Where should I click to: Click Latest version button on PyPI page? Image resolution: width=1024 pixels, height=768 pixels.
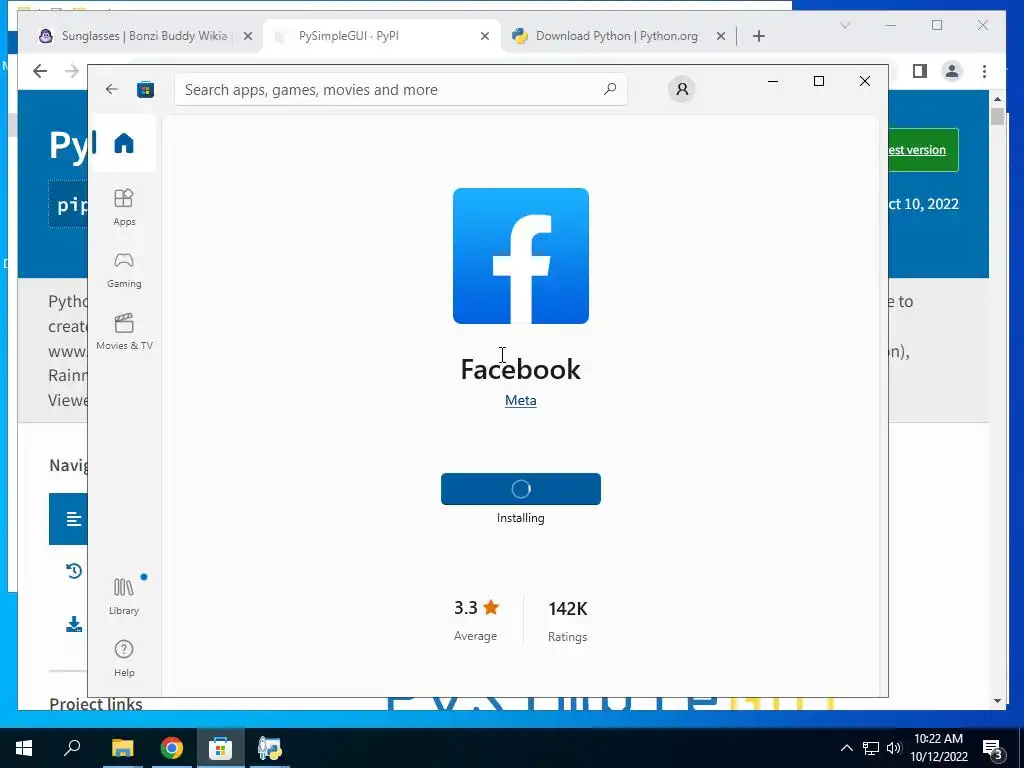(923, 150)
